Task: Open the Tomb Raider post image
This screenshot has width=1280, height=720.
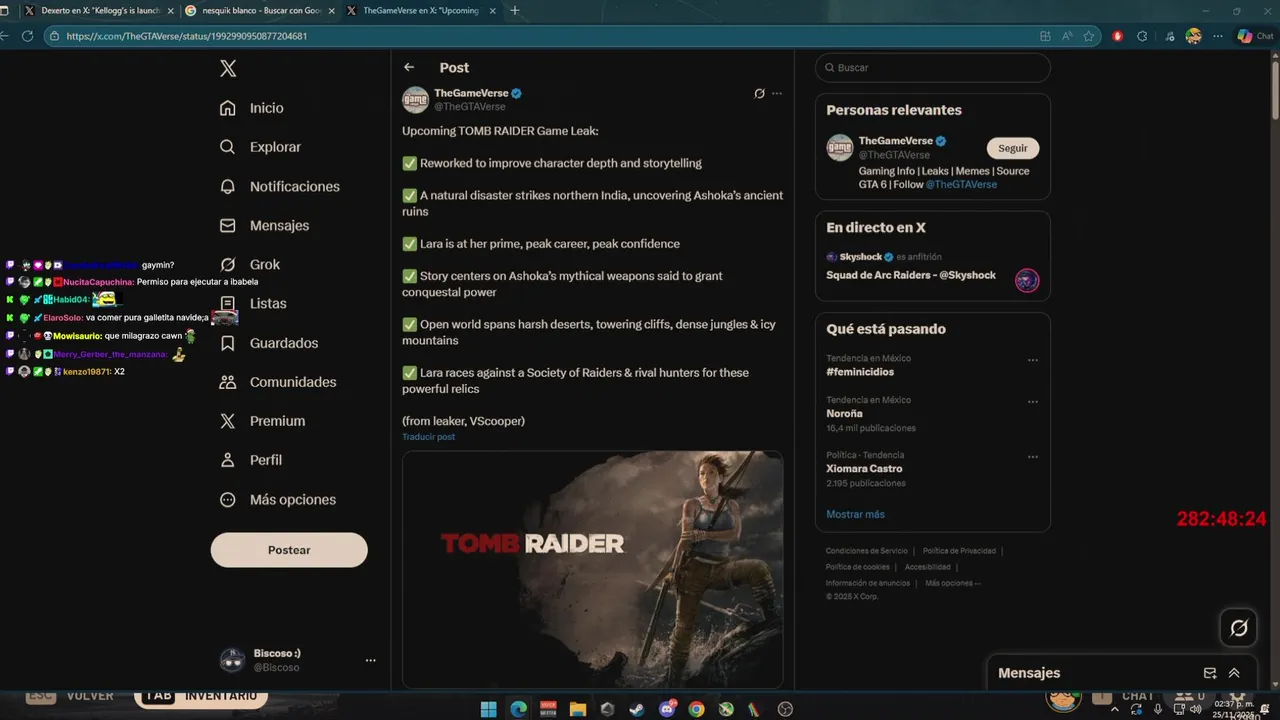Action: click(593, 569)
